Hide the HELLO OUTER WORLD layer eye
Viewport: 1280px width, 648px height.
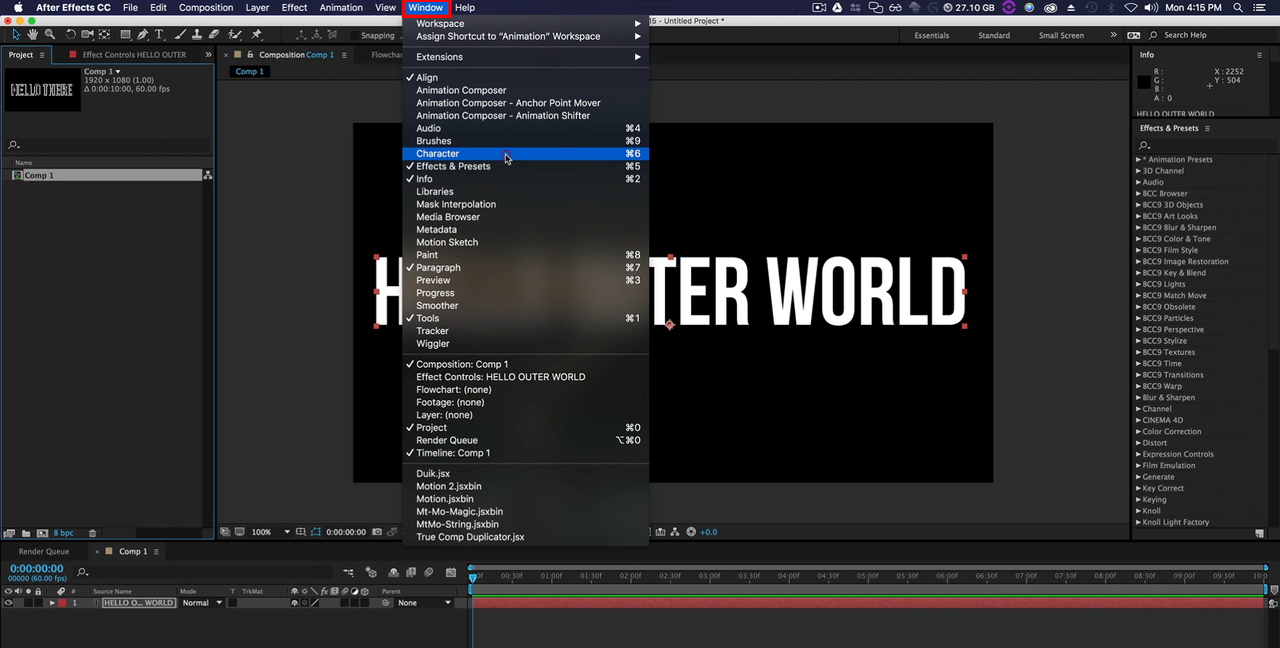click(8, 603)
